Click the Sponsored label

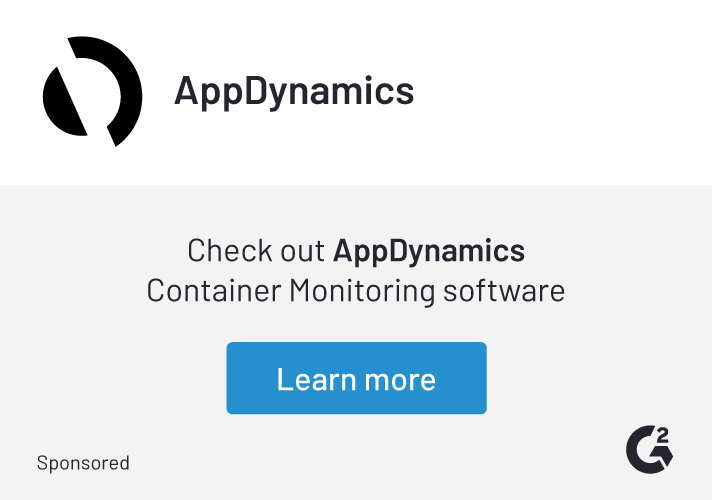[x=83, y=463]
